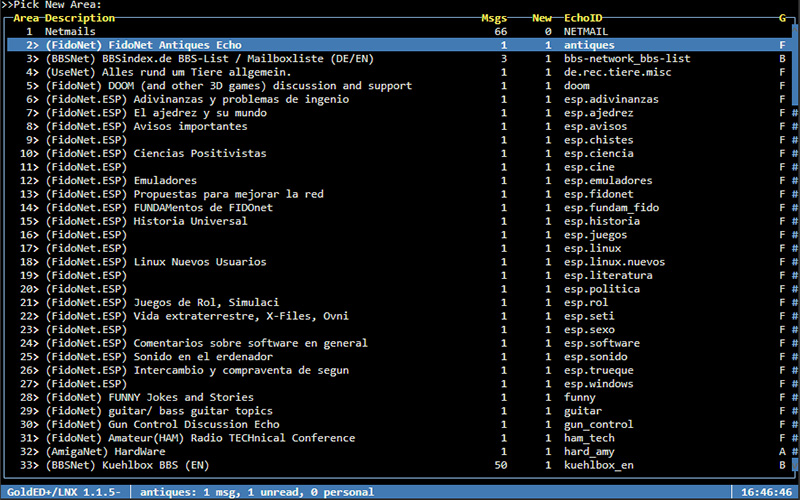
Task: Click the GoldED+/LNX 1.1.5- version label
Action: pyautogui.click(x=64, y=492)
